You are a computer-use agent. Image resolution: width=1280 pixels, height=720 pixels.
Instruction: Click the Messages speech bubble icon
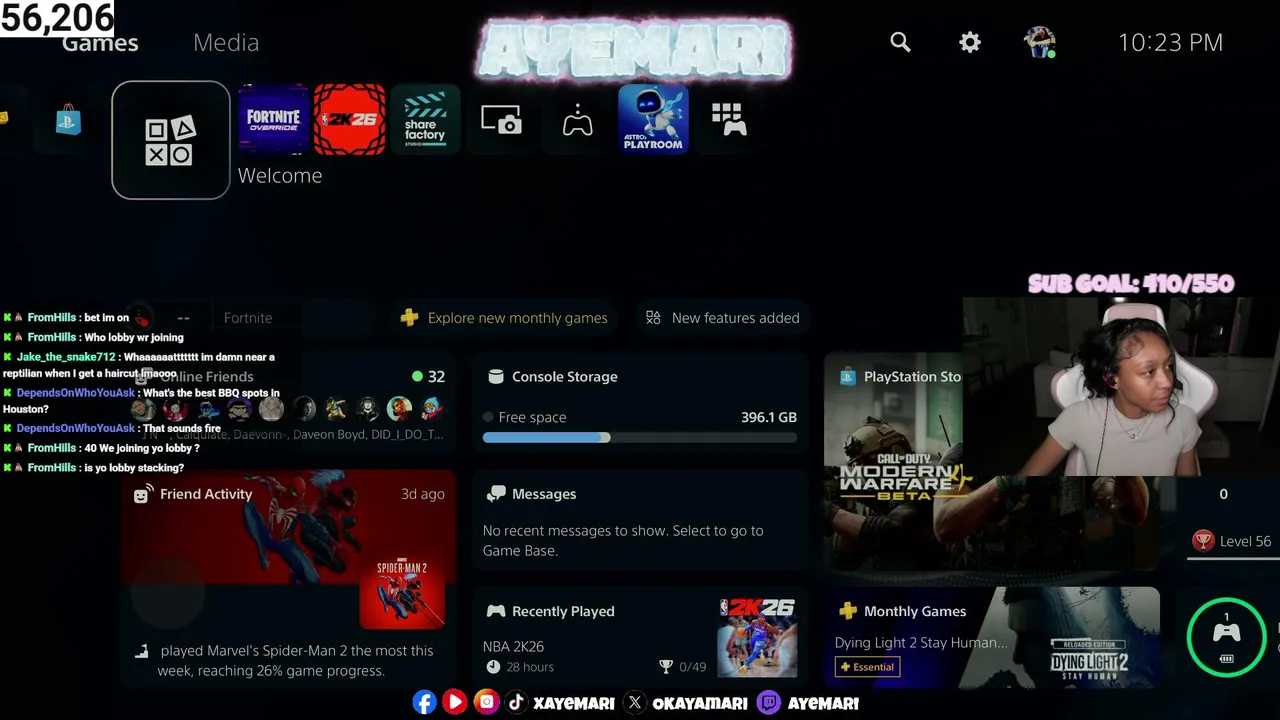(x=495, y=494)
